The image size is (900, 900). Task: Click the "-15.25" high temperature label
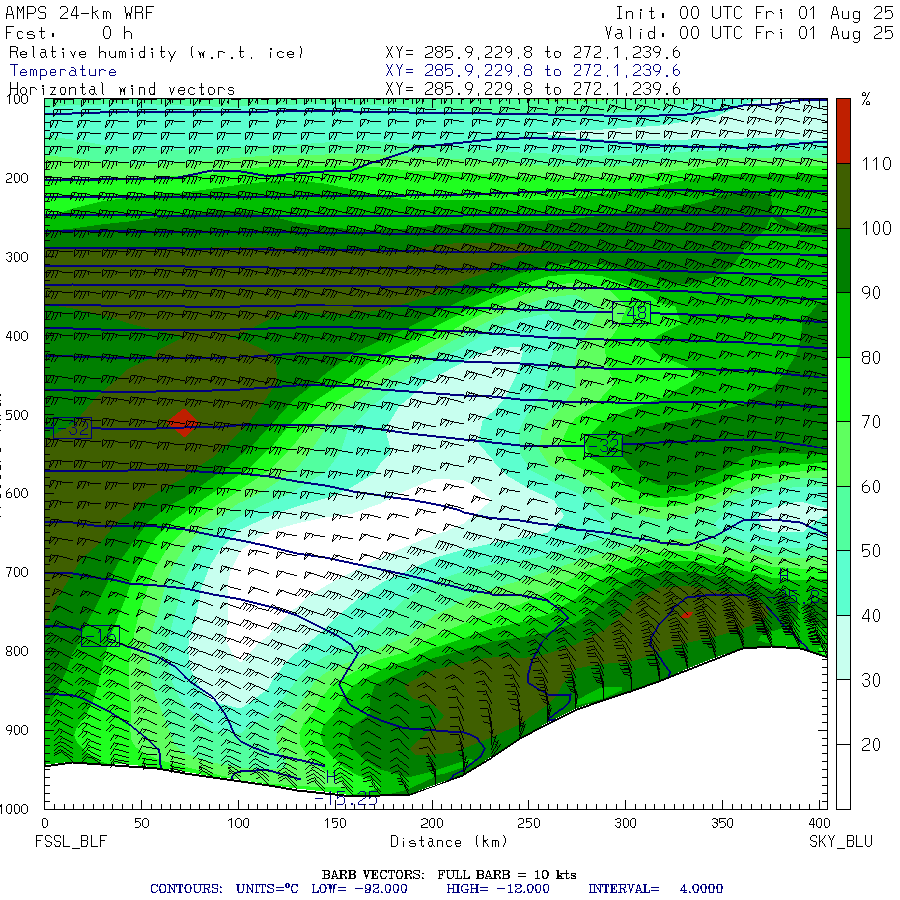click(x=346, y=798)
